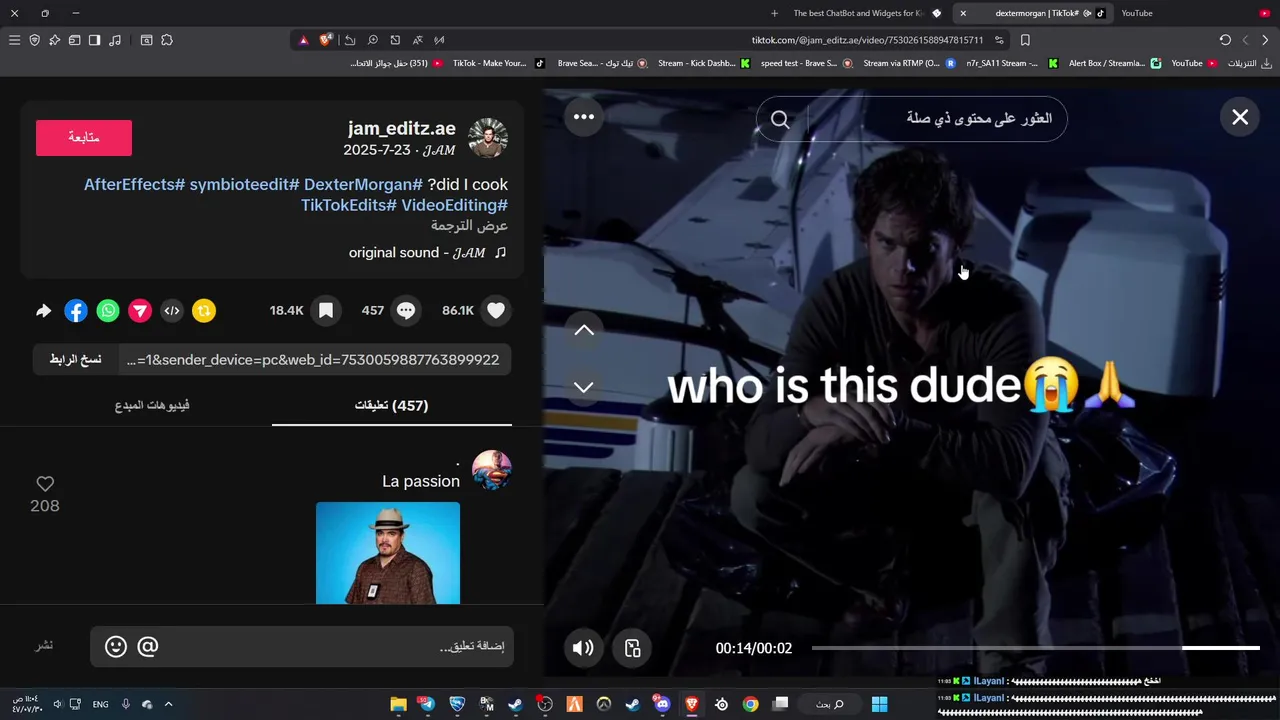
Task: Open the #VideoEditing hashtag
Action: pos(454,205)
